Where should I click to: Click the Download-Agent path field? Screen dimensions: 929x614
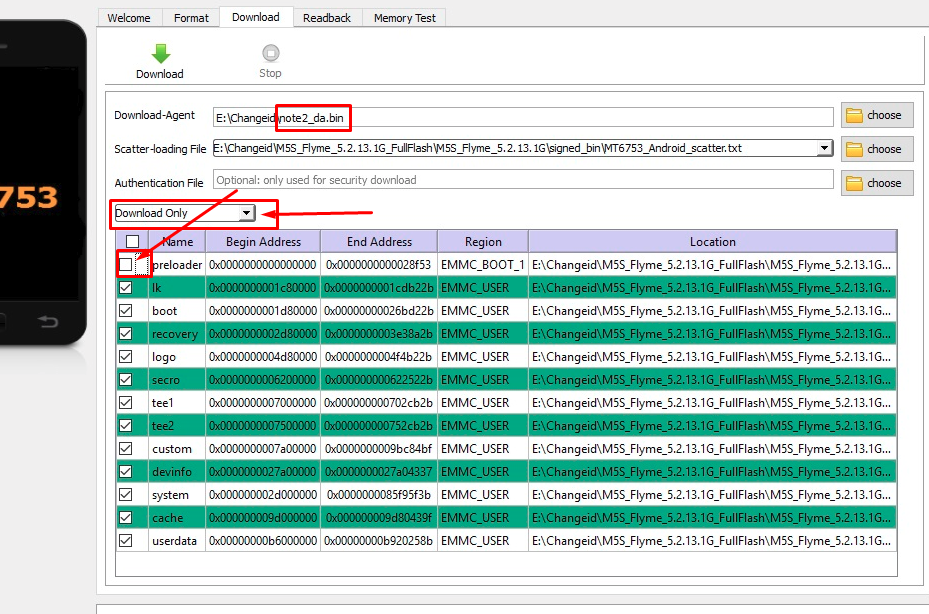(522, 118)
